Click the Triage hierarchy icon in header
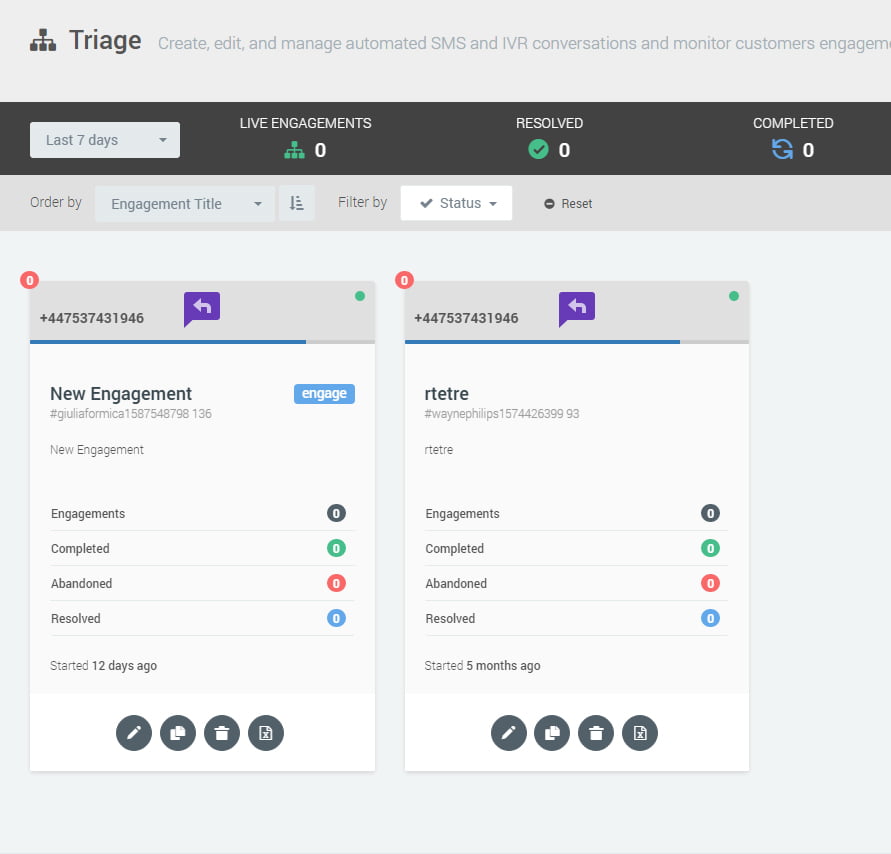891x854 pixels. coord(43,41)
